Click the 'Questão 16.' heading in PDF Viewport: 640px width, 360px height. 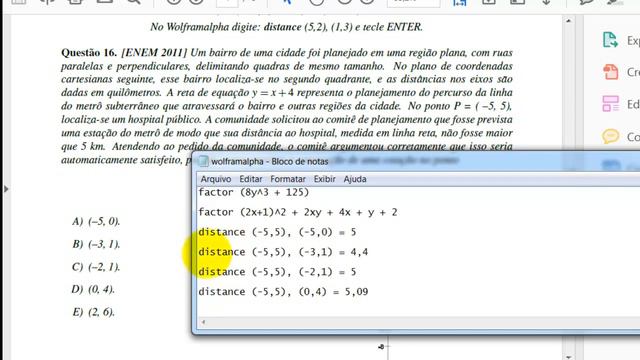(x=89, y=53)
